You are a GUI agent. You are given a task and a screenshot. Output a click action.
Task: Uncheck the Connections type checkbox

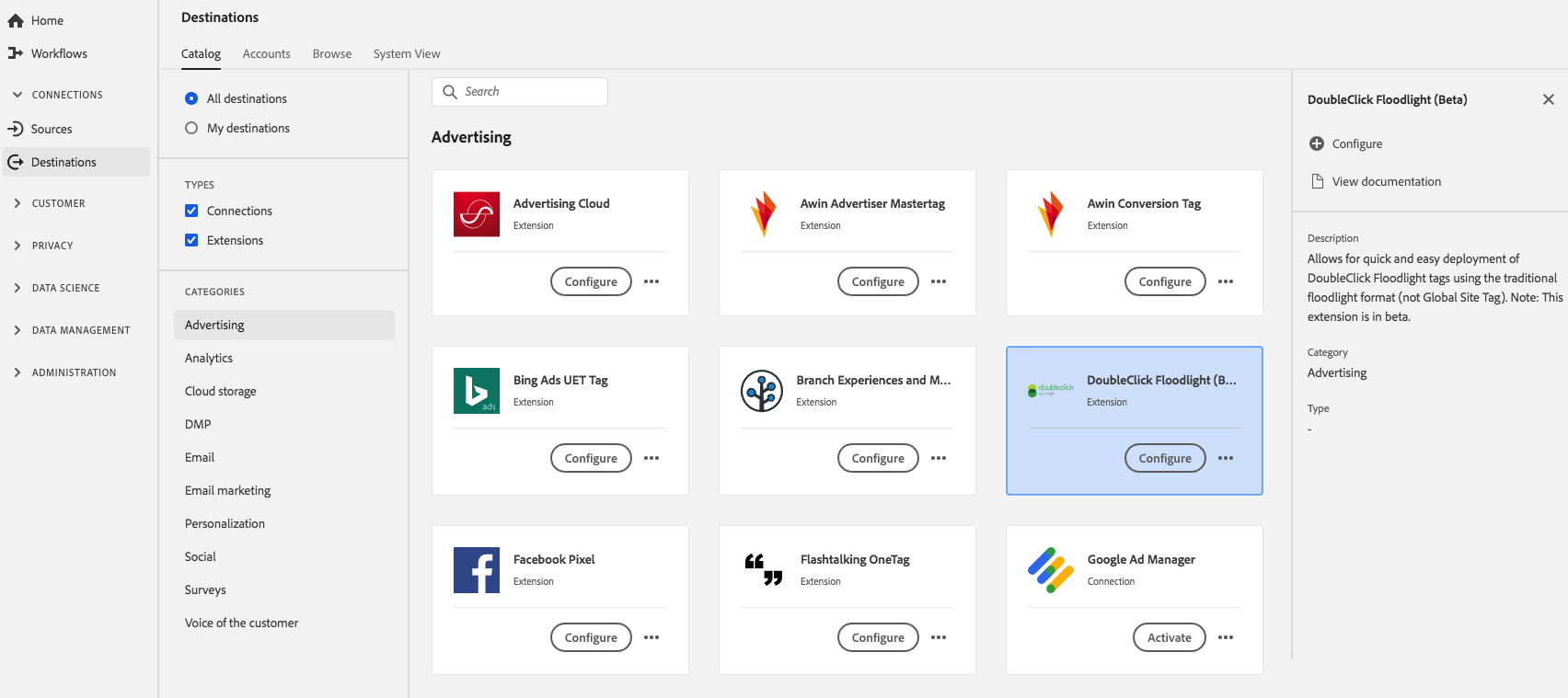pos(191,211)
